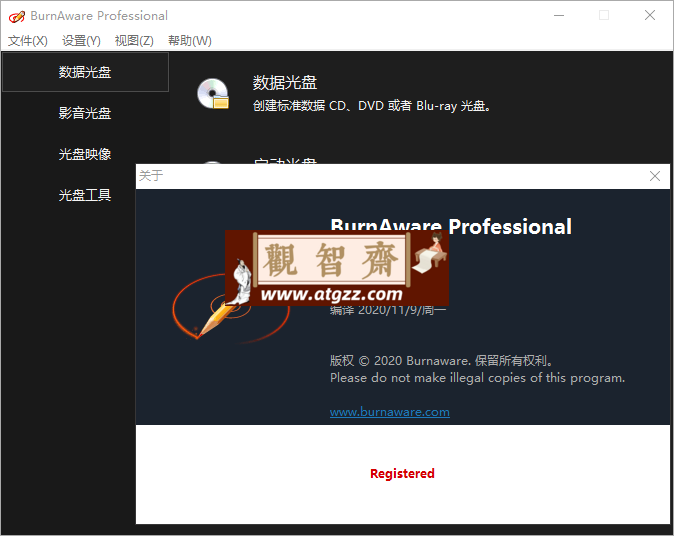Screen dimensions: 674x536
Task: Open the www.burnaware.com link
Action: (389, 412)
